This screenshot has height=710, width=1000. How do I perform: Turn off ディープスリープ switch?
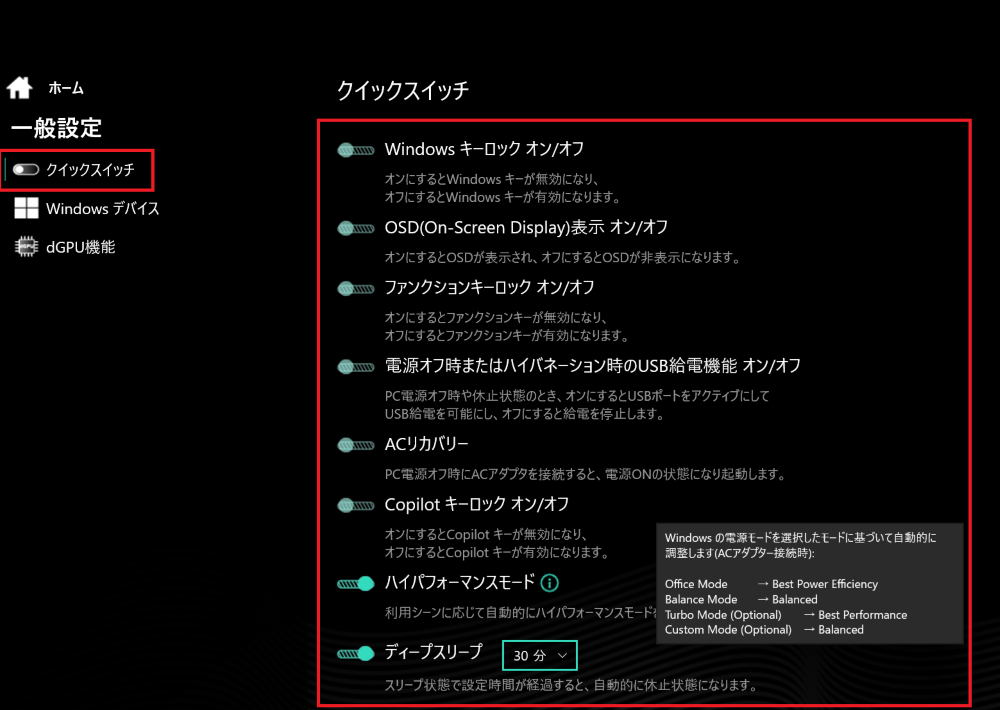pyautogui.click(x=355, y=654)
